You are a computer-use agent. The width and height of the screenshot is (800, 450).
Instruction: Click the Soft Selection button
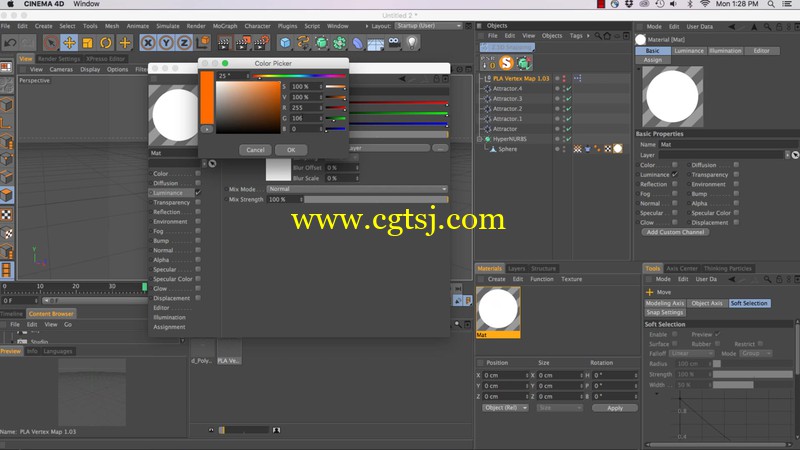pos(749,303)
